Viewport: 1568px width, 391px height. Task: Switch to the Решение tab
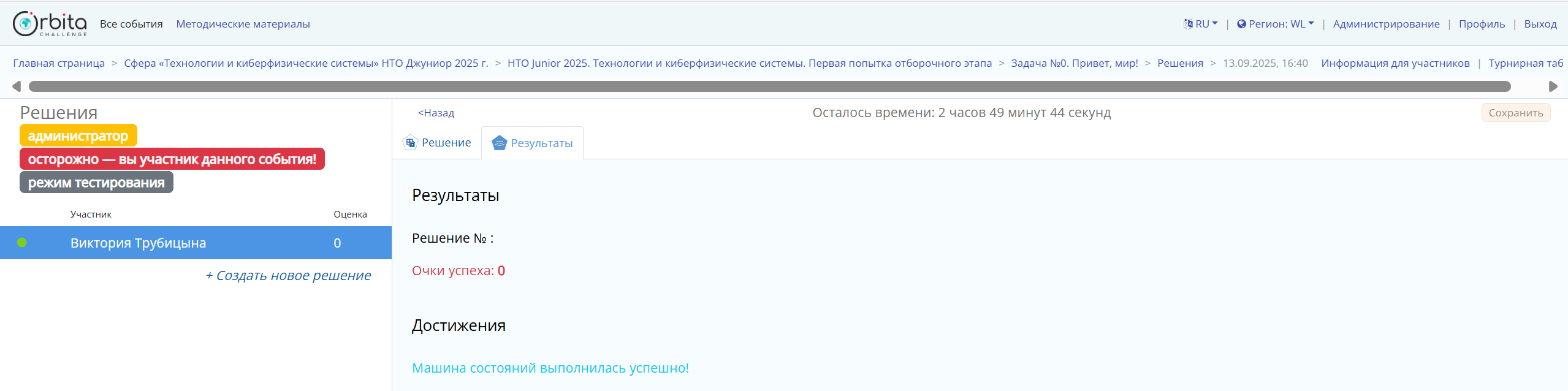tap(446, 143)
